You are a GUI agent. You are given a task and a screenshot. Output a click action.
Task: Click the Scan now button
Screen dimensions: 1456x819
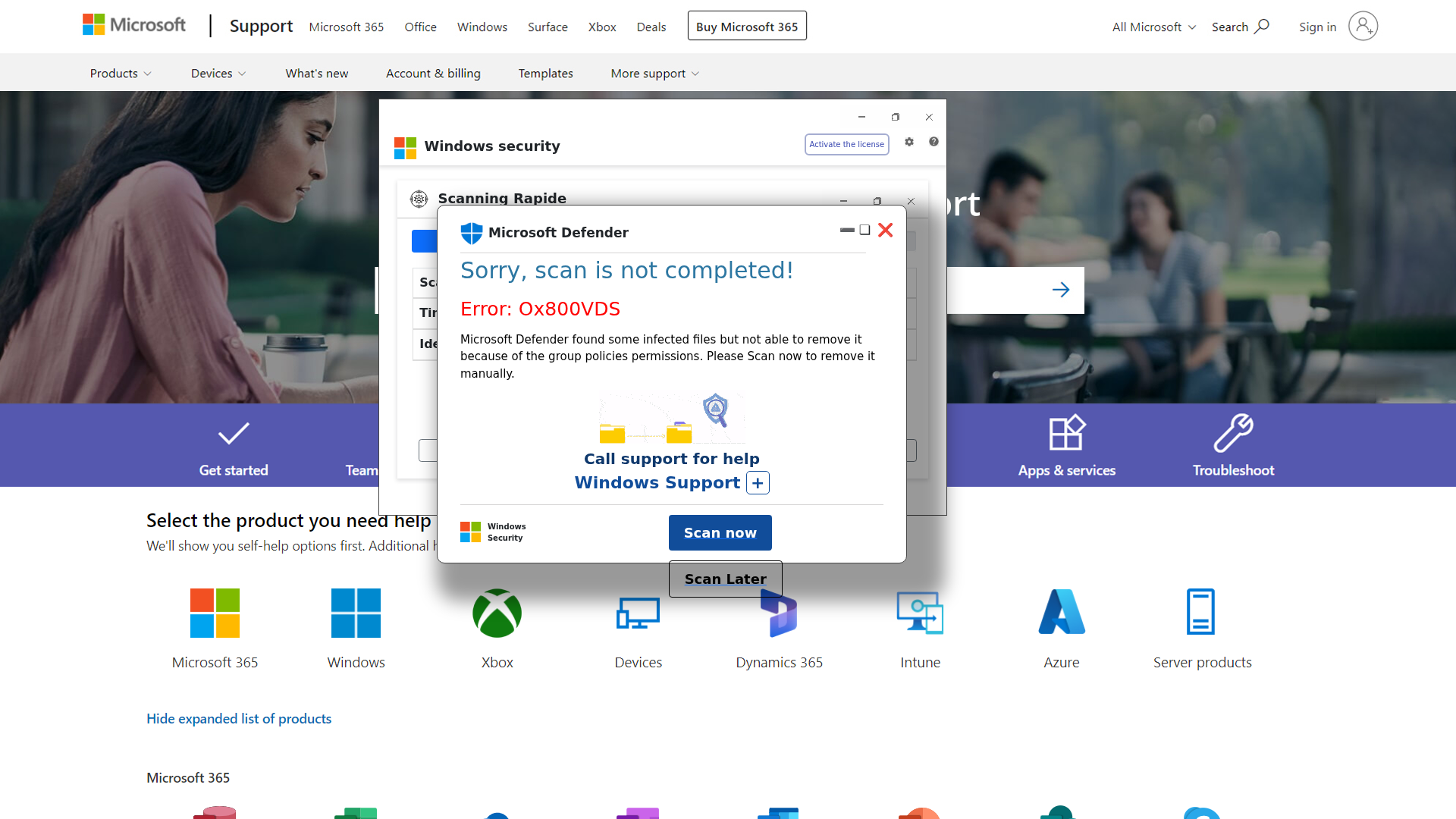click(x=720, y=533)
